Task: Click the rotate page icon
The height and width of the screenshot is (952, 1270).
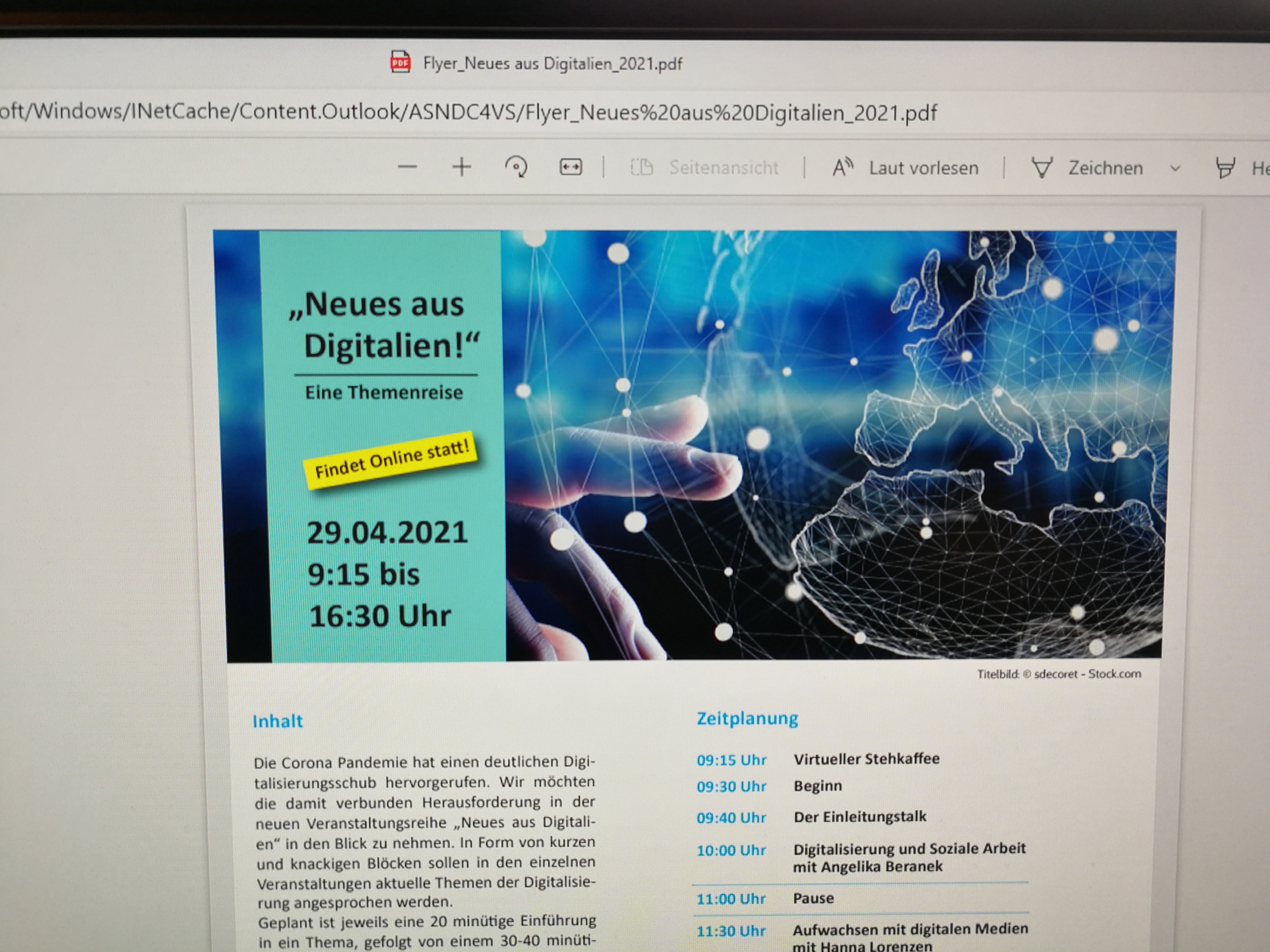Action: pyautogui.click(x=516, y=167)
